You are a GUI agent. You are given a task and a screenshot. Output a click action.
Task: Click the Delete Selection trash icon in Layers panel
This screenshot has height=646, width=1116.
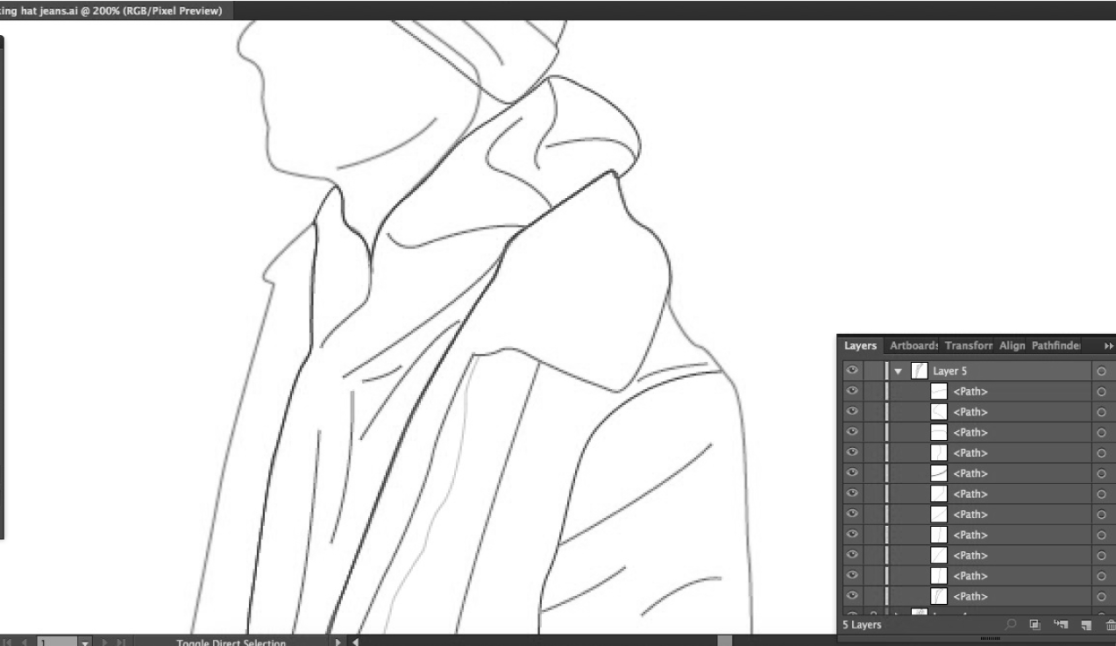click(1110, 625)
